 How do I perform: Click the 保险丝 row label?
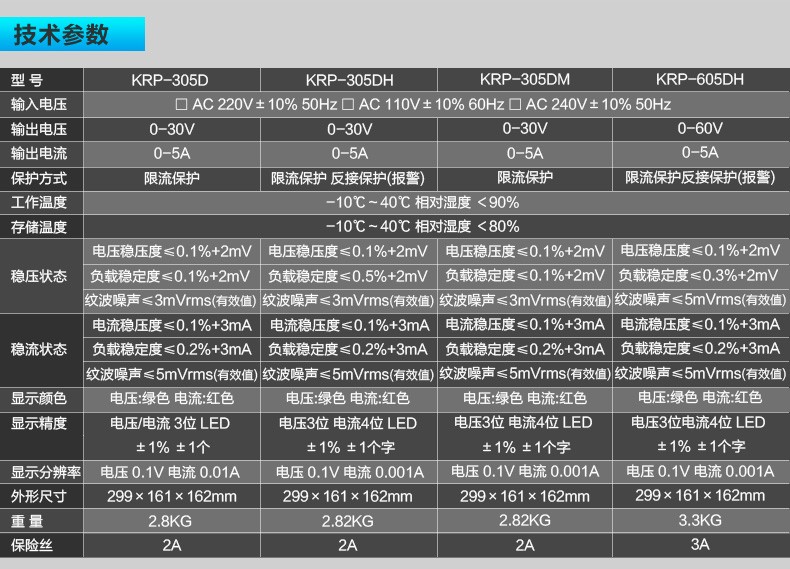click(32, 545)
